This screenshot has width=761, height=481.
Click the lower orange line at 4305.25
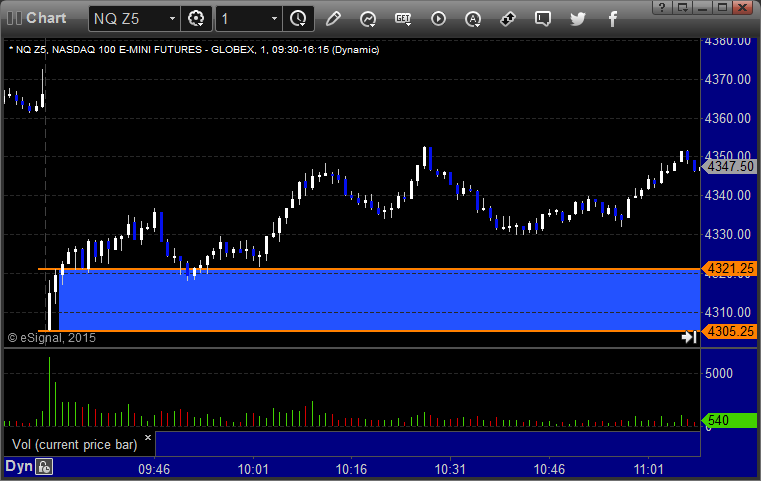[369, 331]
